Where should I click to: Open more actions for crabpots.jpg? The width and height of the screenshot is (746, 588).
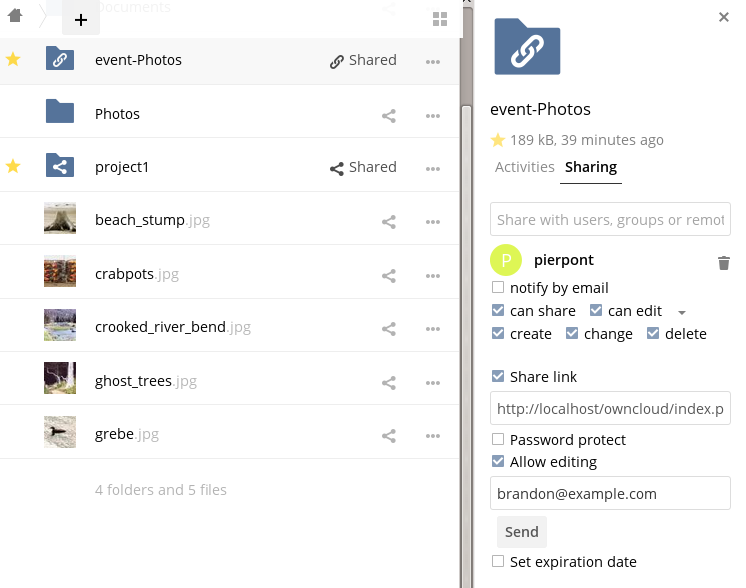[x=433, y=275]
